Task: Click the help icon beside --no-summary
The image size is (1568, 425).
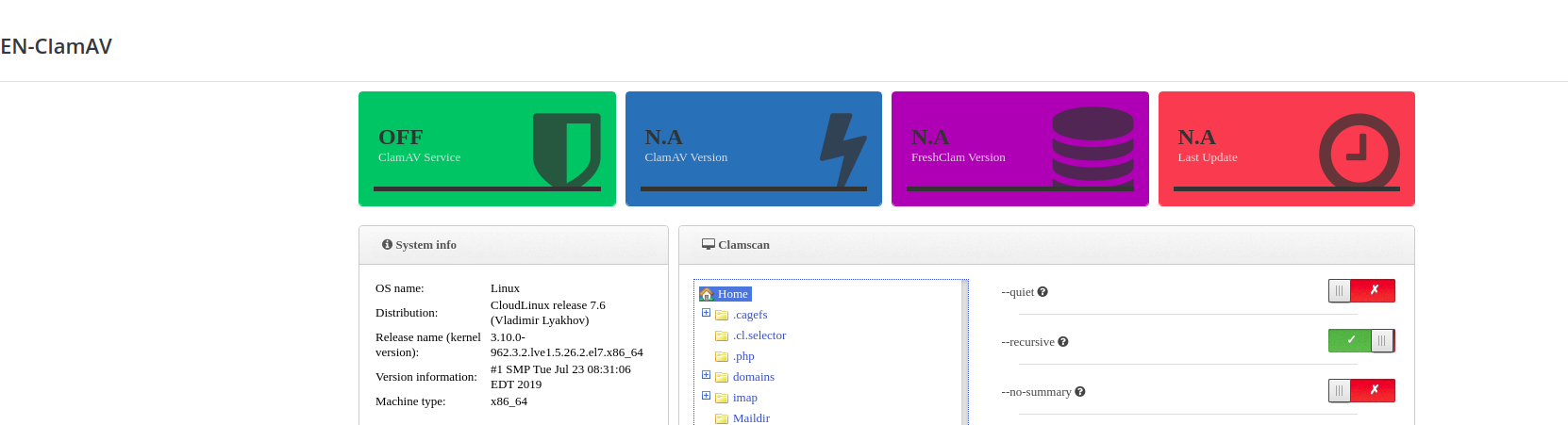Action: [1080, 392]
